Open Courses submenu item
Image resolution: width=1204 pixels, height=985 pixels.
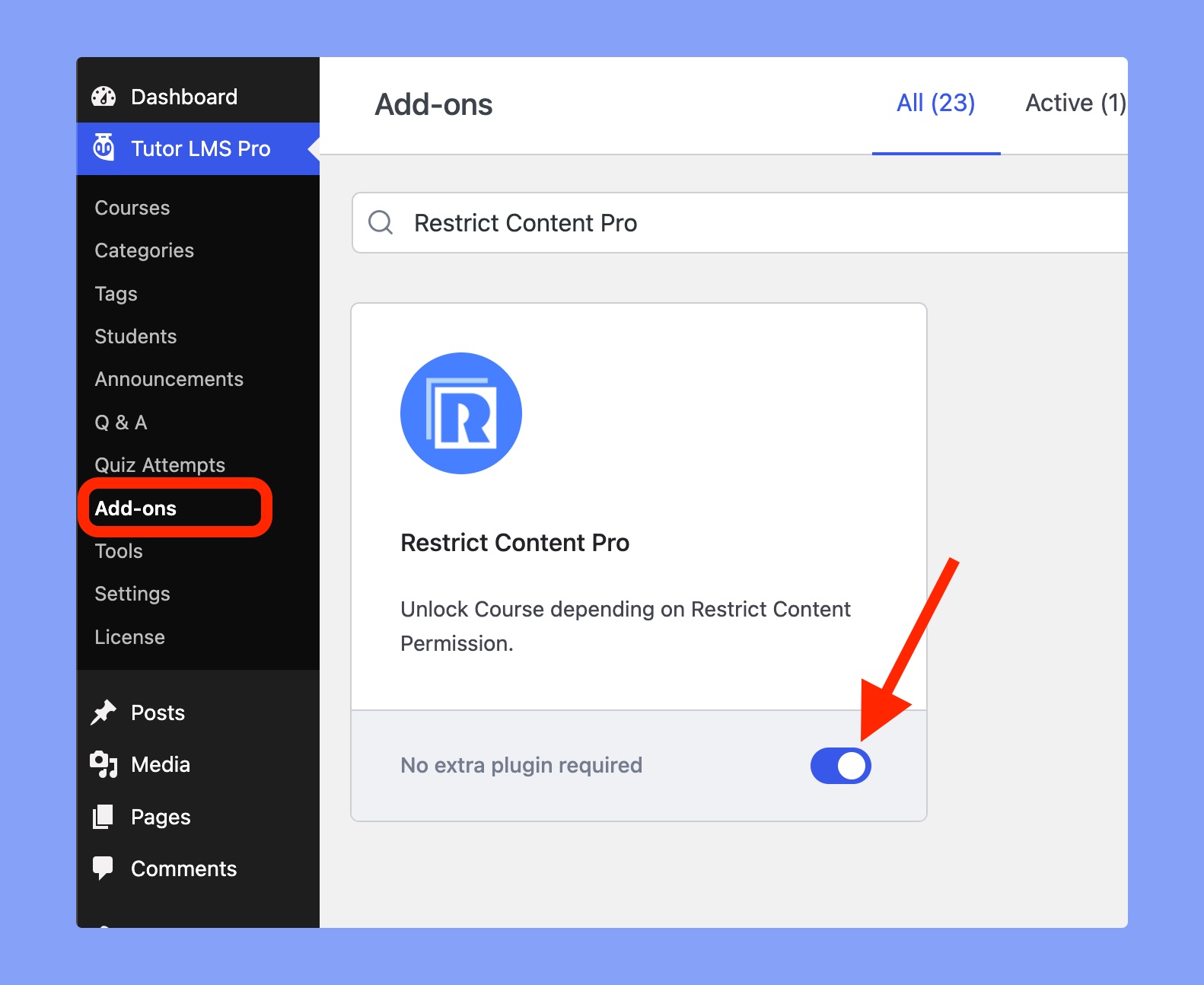pyautogui.click(x=132, y=208)
